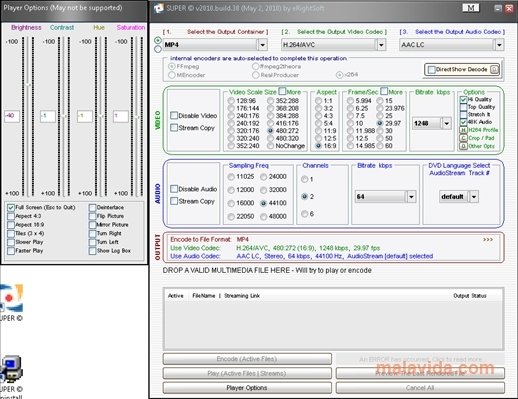Click the >>> arrows in Output panel
Viewport: 518px width, 399px height.
click(x=488, y=240)
